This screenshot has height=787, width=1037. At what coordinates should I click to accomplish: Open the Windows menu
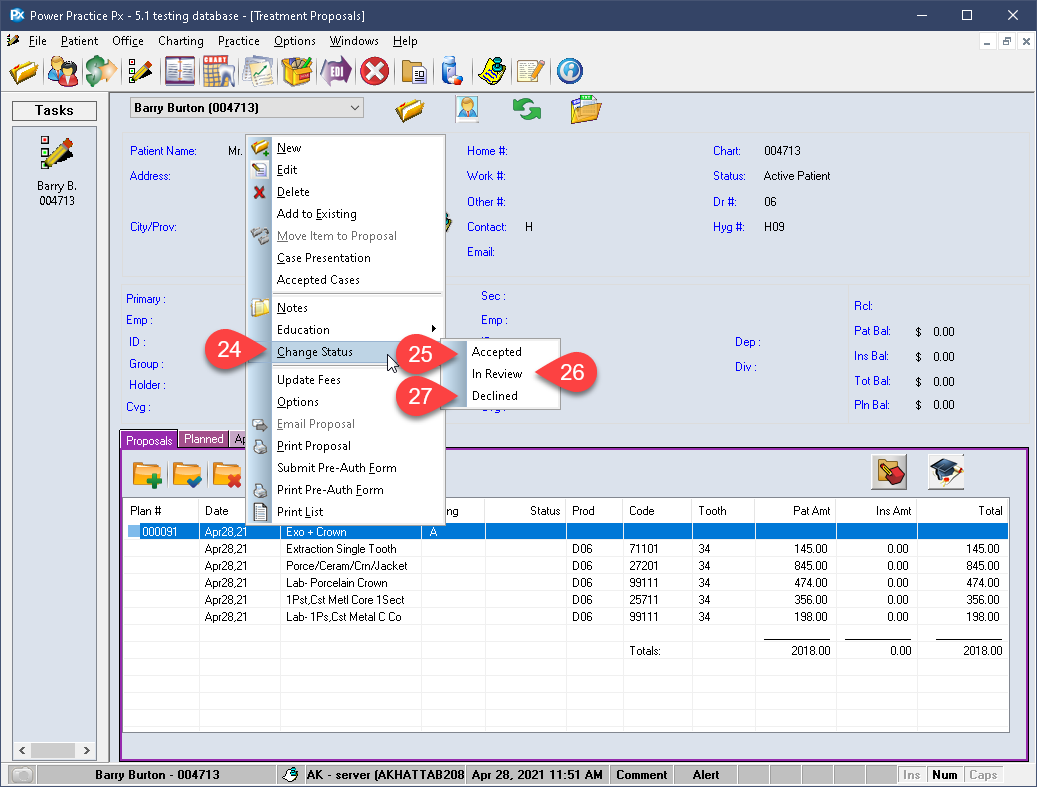pyautogui.click(x=354, y=41)
